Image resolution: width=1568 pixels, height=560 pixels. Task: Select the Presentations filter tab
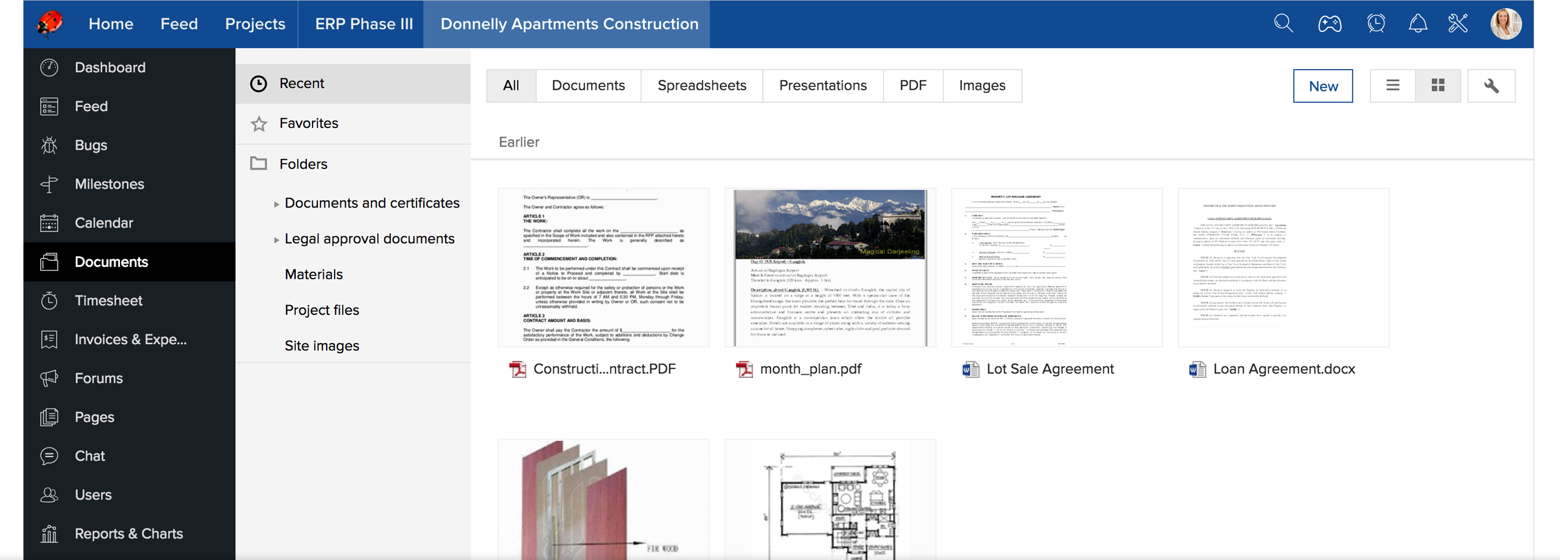pyautogui.click(x=822, y=86)
